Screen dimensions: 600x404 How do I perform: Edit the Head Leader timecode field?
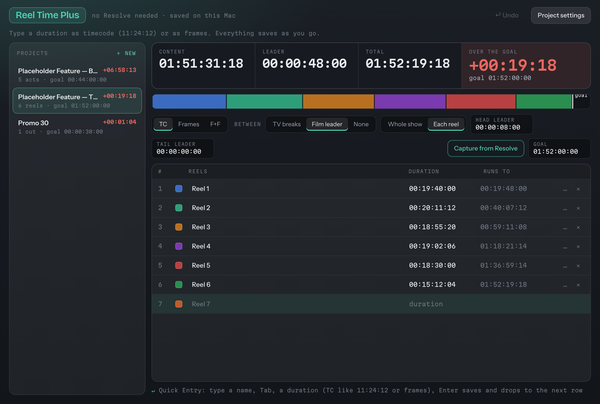point(501,124)
